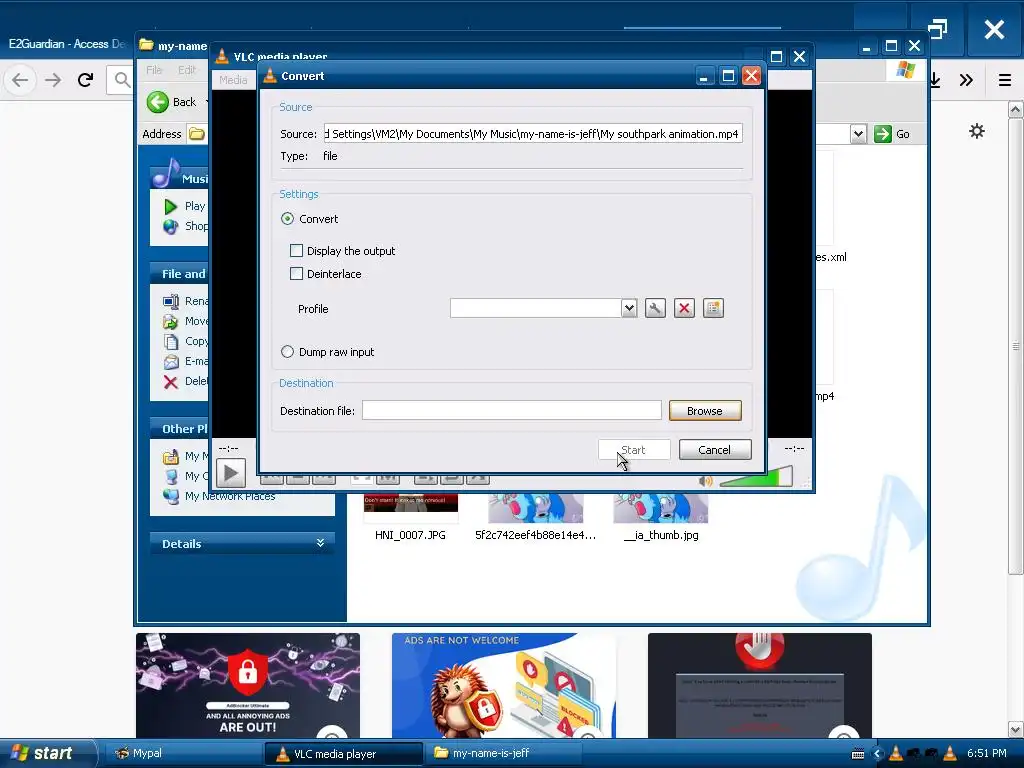The image size is (1024, 768).
Task: Click Play all icon in Music Tasks
Action: pyautogui.click(x=170, y=206)
